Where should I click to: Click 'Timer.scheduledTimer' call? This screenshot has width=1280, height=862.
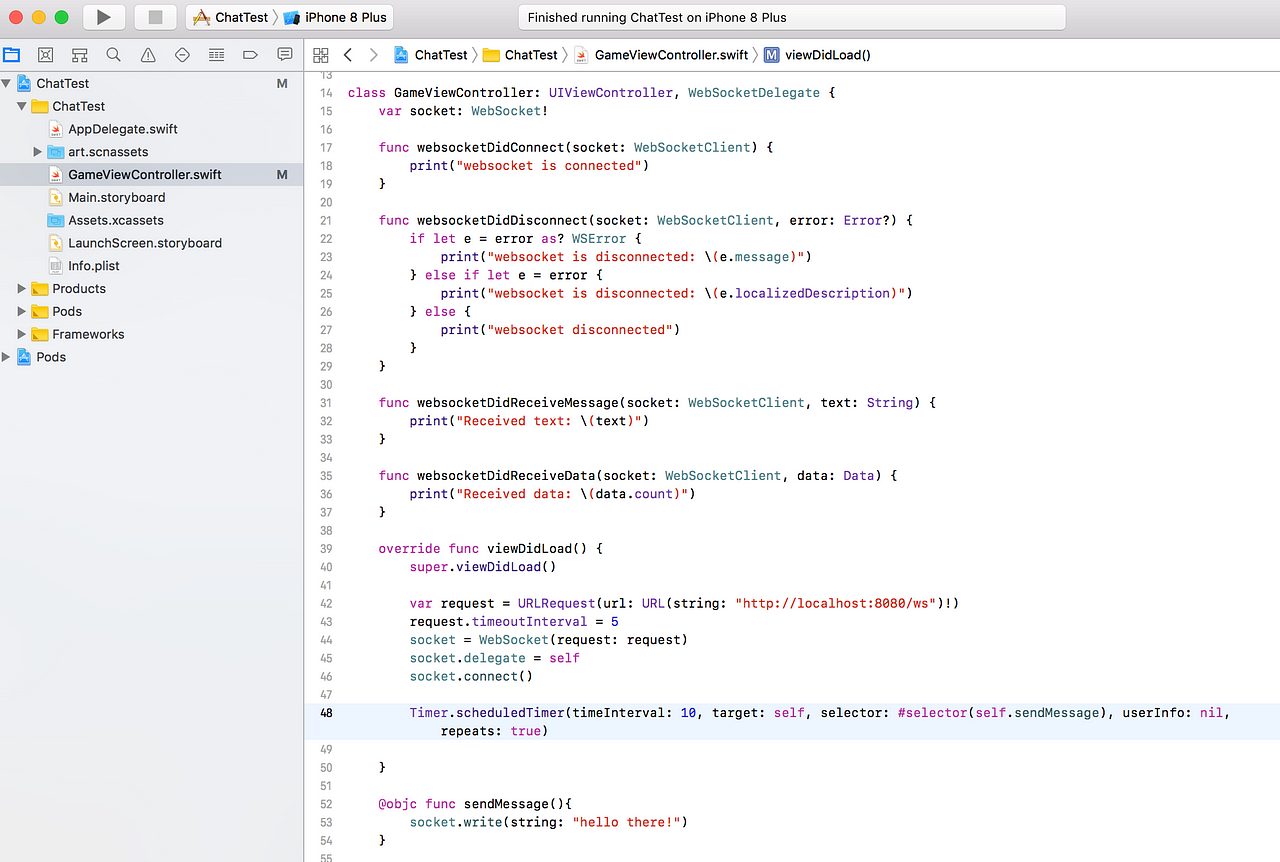487,713
